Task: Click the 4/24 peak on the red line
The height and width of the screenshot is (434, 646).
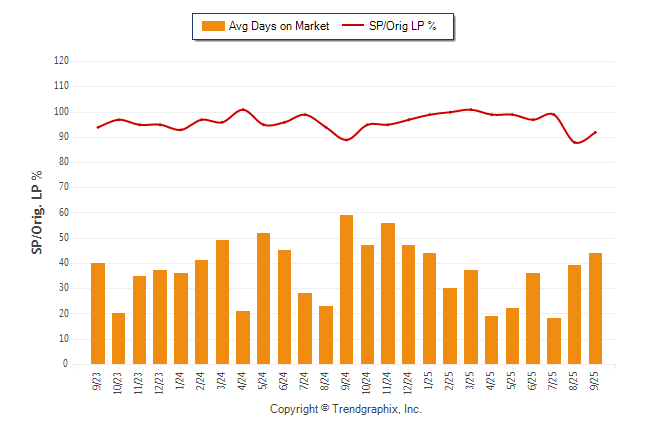Action: (x=243, y=109)
